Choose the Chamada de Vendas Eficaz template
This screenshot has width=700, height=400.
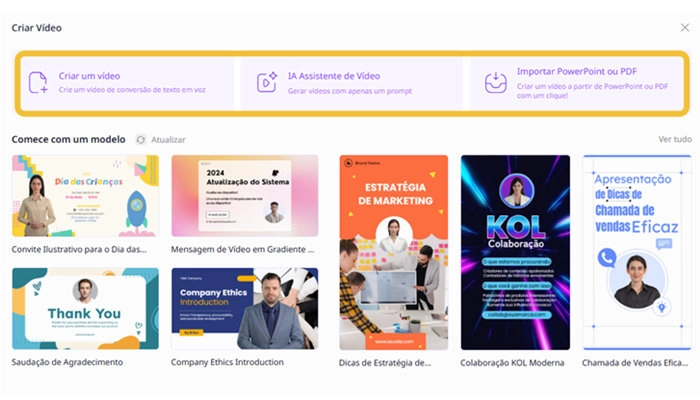637,252
